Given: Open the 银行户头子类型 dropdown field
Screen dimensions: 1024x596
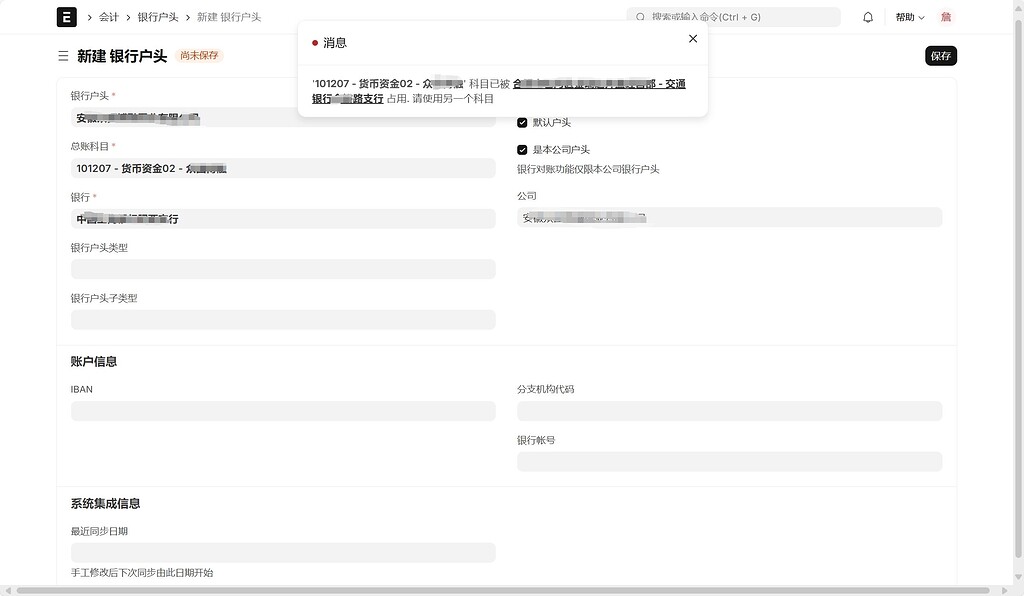Looking at the screenshot, I should click(283, 320).
